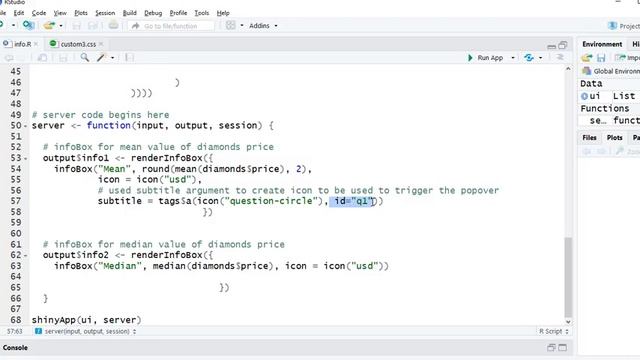Open the Session menu

105,13
